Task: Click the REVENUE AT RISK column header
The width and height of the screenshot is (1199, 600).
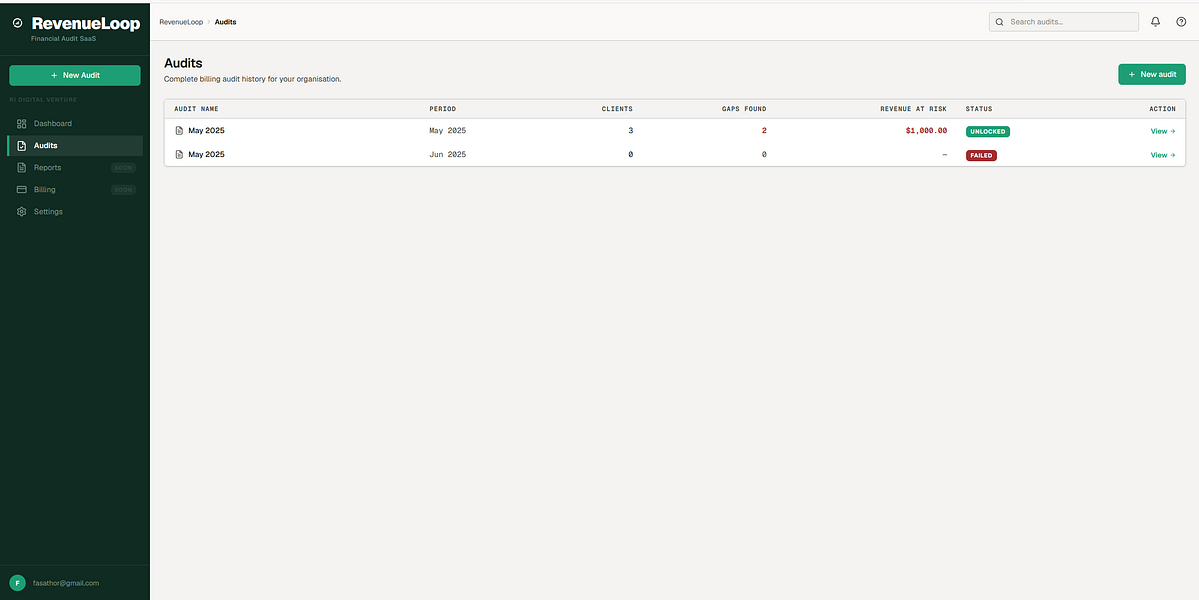Action: (x=914, y=109)
